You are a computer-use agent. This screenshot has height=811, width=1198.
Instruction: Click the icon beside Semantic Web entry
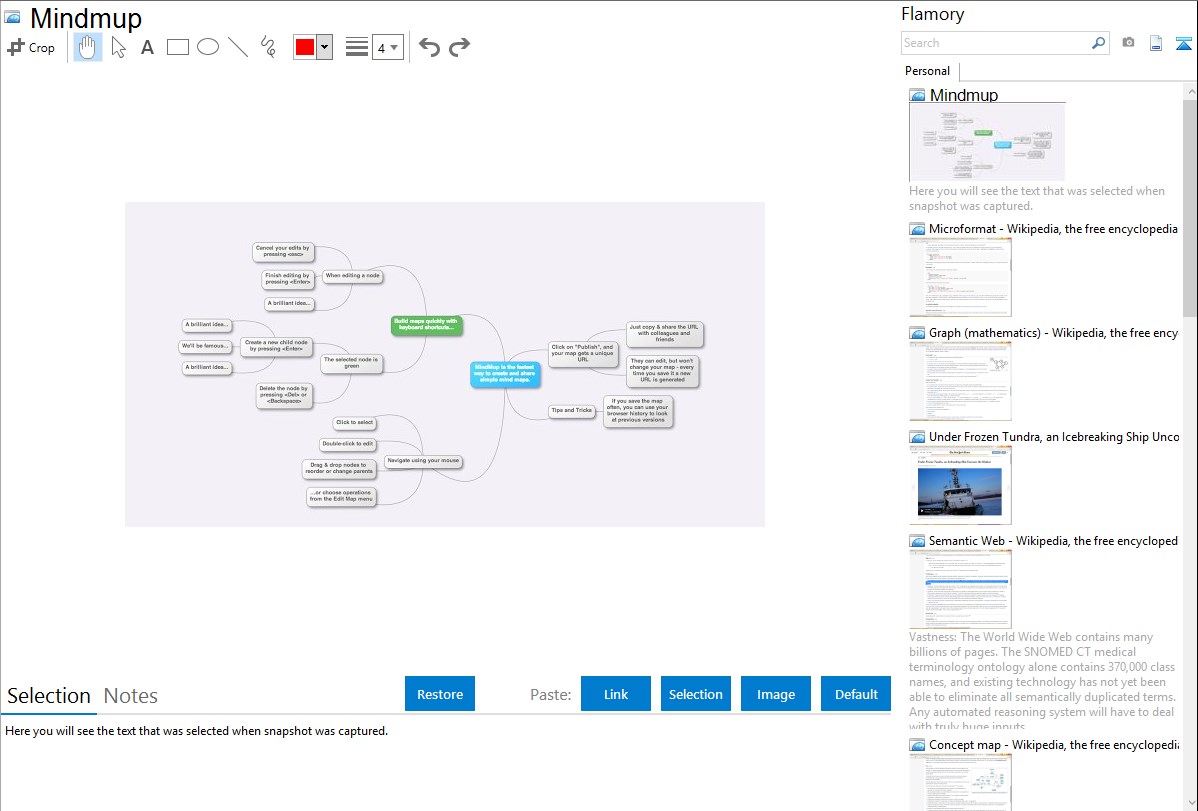(x=917, y=540)
